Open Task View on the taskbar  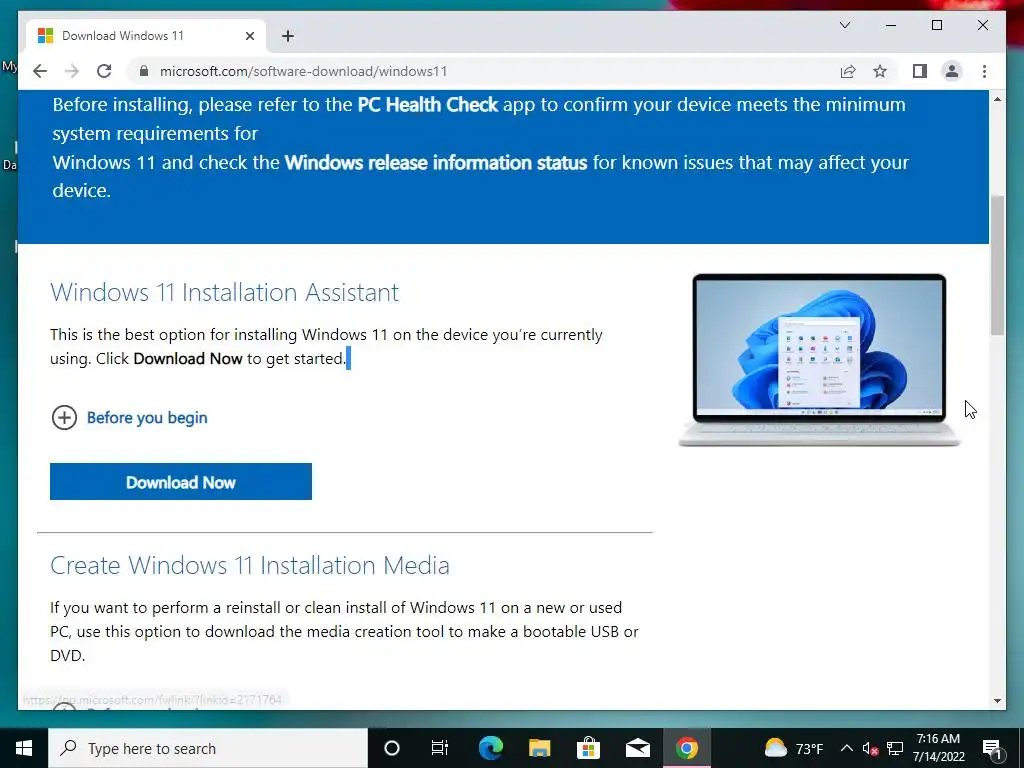pyautogui.click(x=440, y=748)
